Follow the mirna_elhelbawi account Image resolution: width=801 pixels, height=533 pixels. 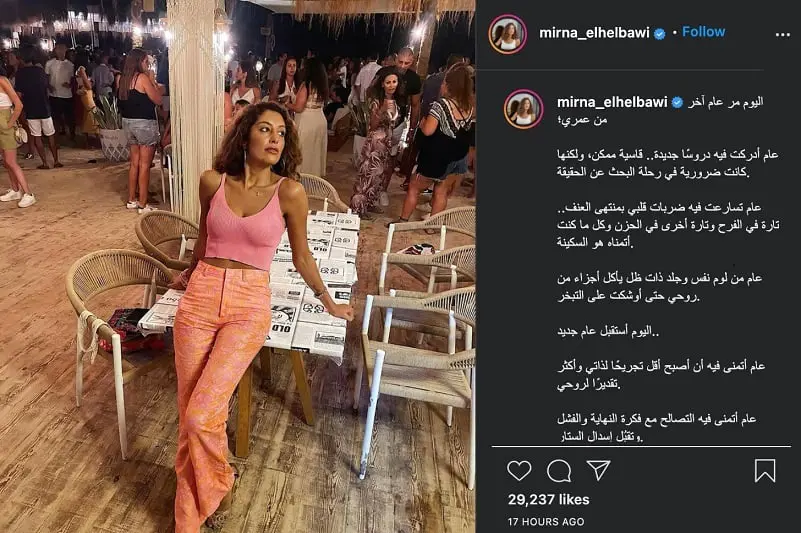point(703,32)
